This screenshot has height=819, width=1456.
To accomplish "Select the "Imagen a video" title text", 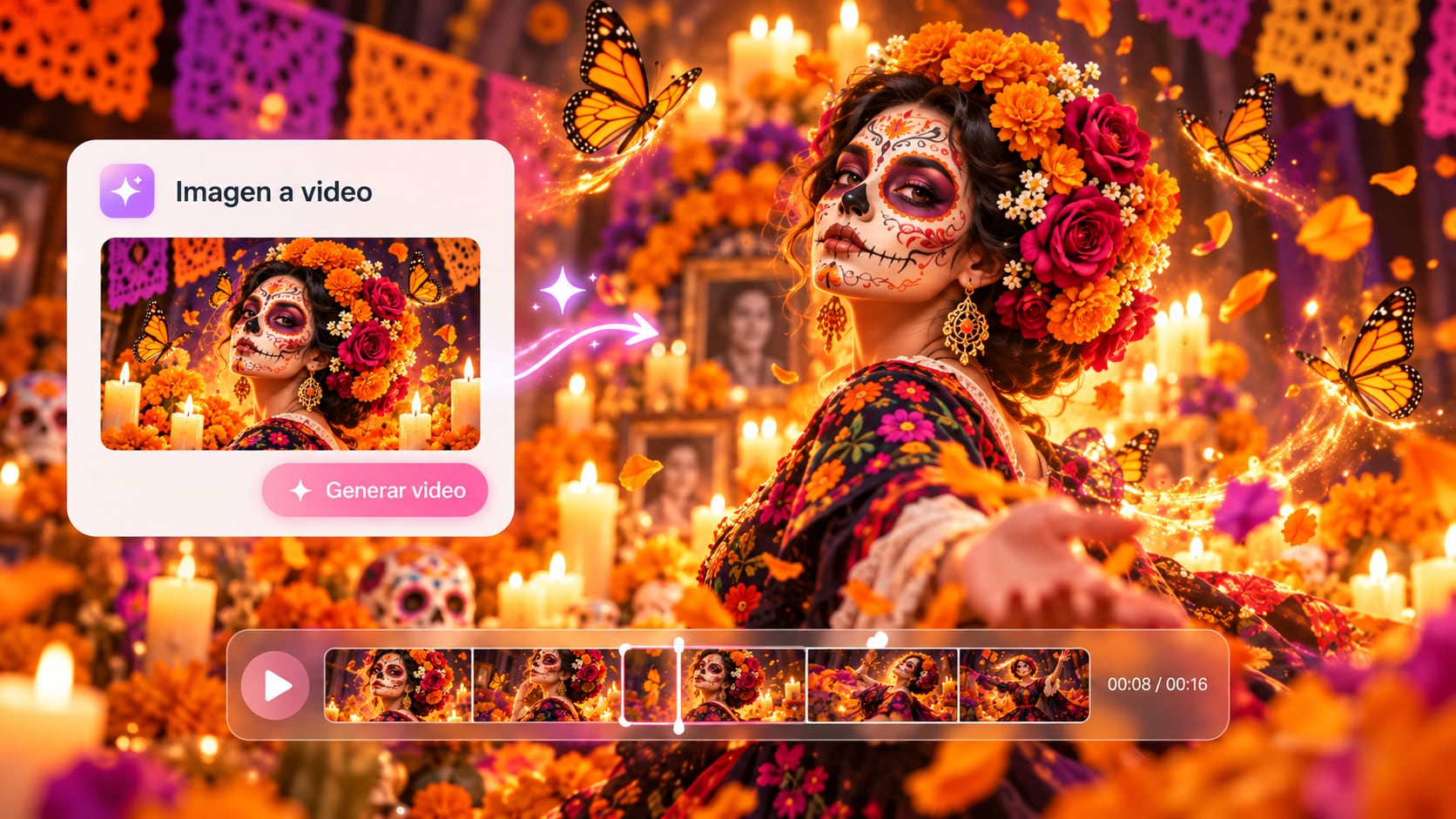I will click(x=273, y=191).
